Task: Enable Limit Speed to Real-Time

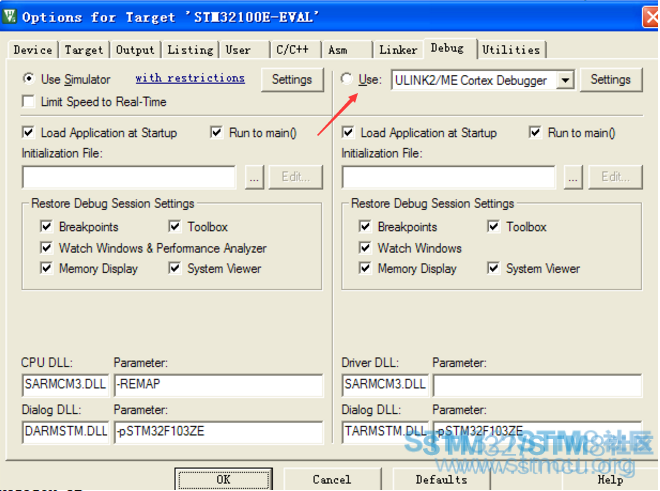Action: pos(28,101)
